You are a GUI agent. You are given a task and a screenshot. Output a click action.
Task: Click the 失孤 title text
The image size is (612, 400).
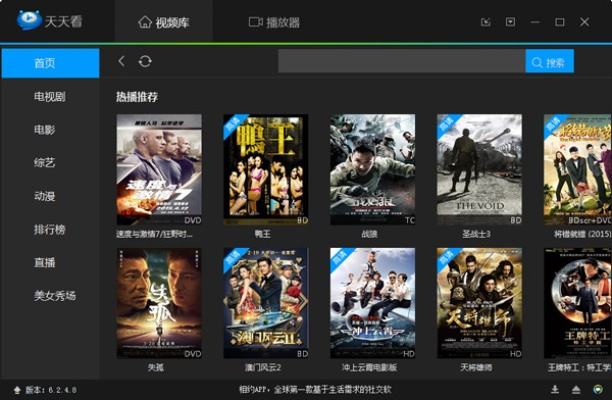(x=156, y=368)
